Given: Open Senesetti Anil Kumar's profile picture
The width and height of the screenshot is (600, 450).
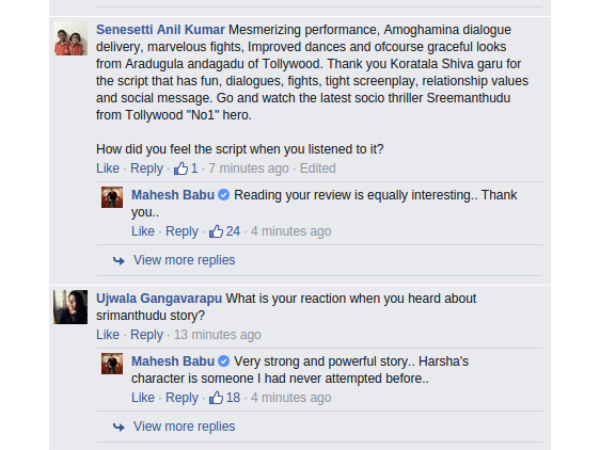Looking at the screenshot, I should pos(71,38).
